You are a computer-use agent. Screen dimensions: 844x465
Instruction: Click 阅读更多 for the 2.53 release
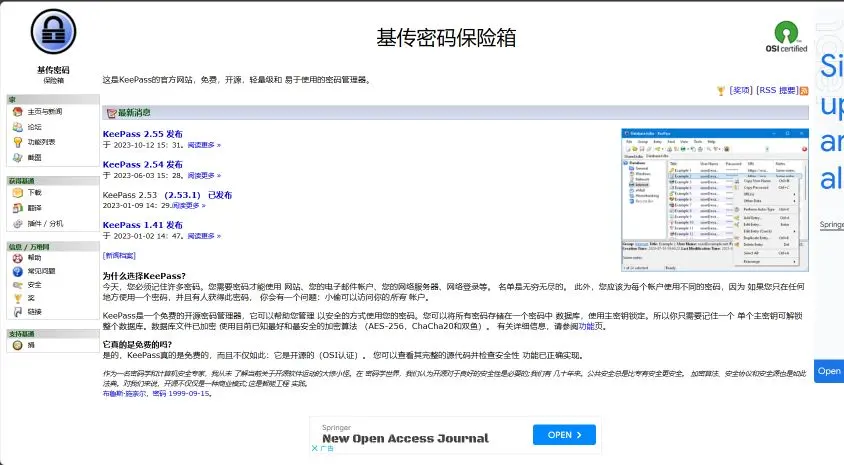[189, 206]
